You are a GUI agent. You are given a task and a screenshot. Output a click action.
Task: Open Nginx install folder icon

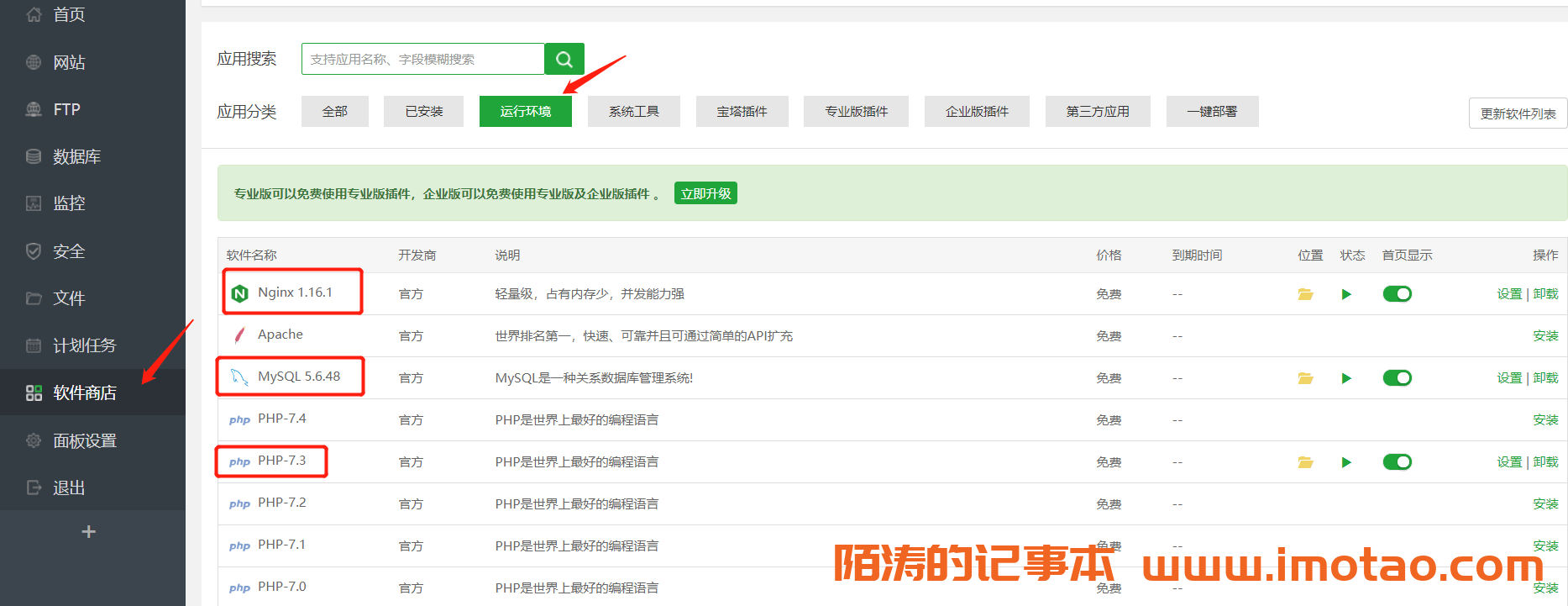(1305, 294)
